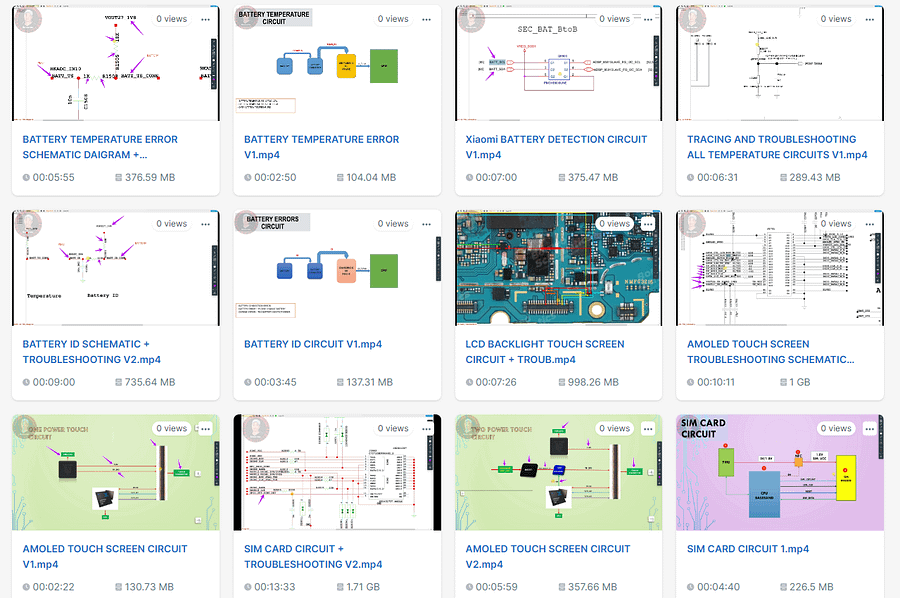The image size is (900, 598).
Task: Open TRACING AND TROUBLESHOOTING ALL TEMPERATURE CIRCUITS link
Action: click(777, 147)
